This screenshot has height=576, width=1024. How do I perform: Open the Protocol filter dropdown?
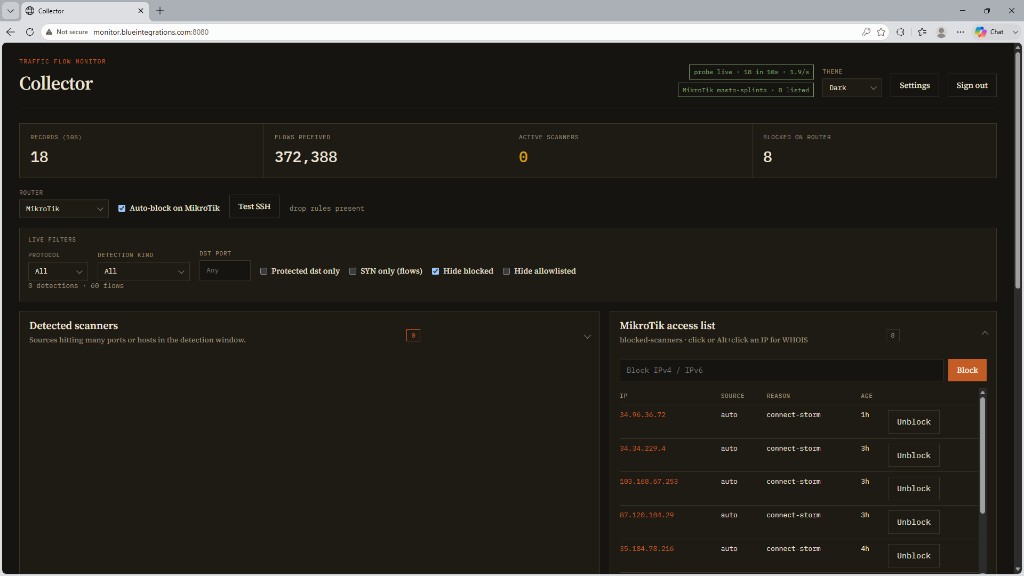[x=57, y=271]
